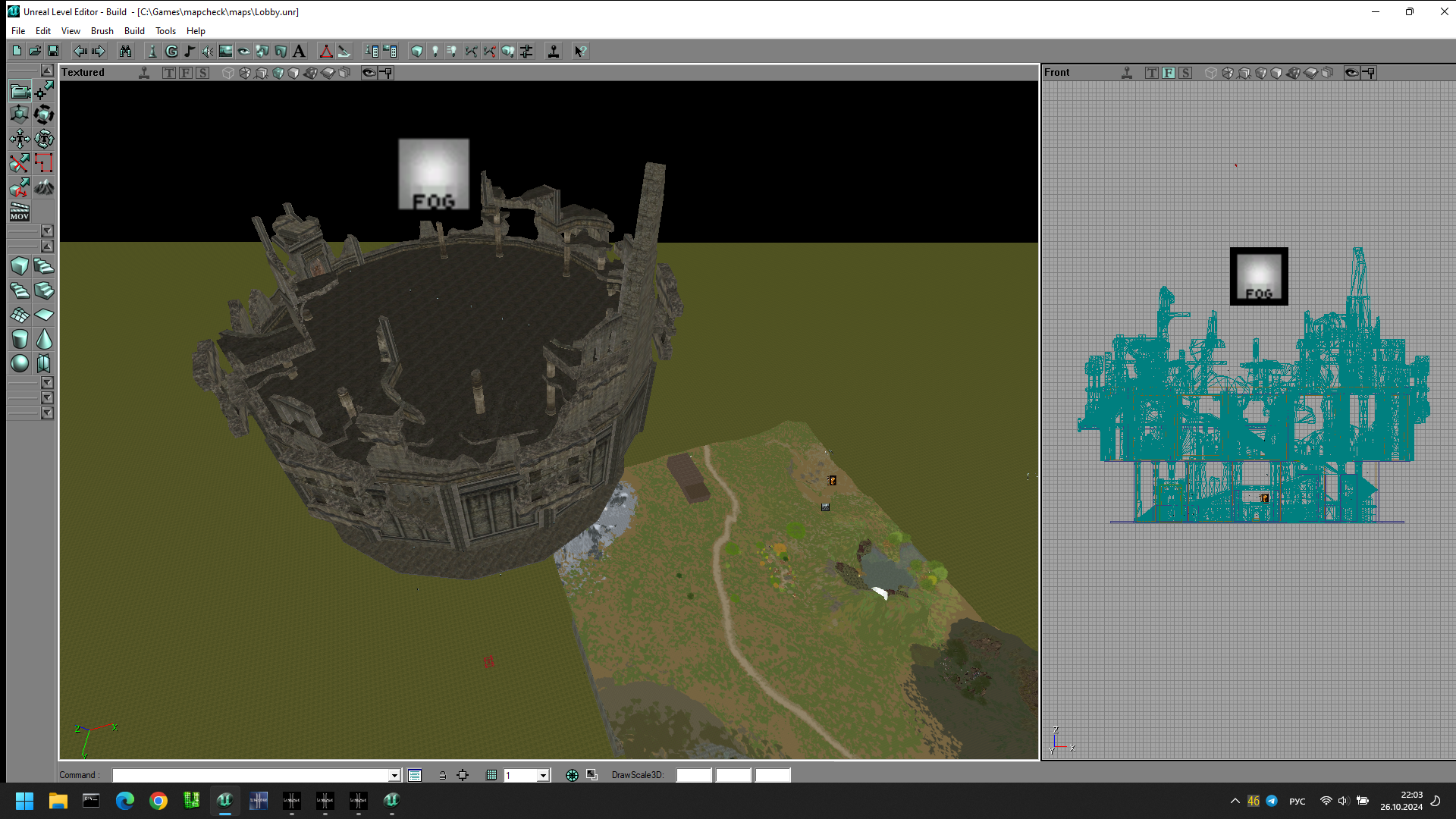
Task: Open the Actor Class browser (chess pawn icon)
Action: (152, 51)
